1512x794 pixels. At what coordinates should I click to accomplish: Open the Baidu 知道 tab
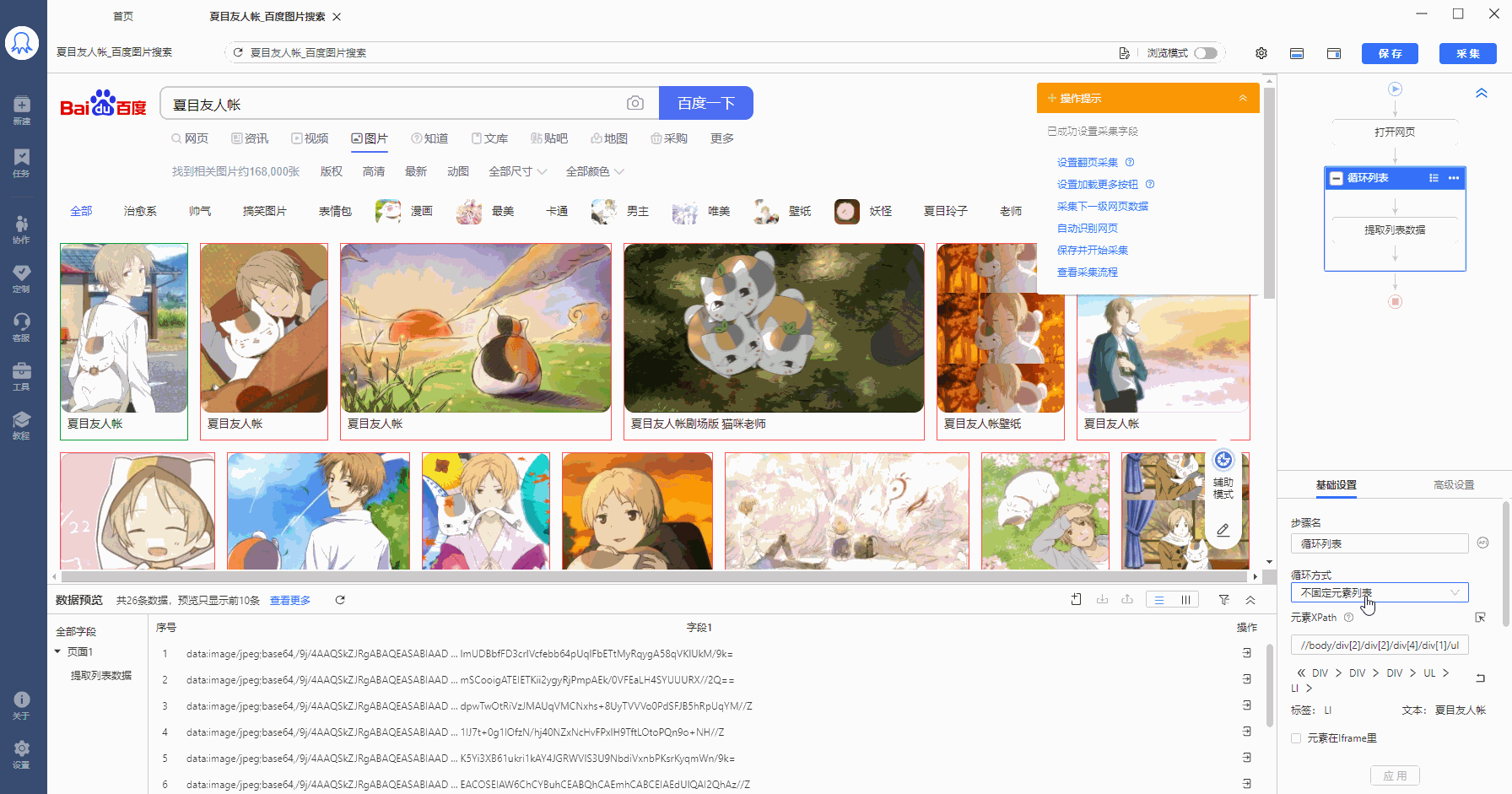429,138
